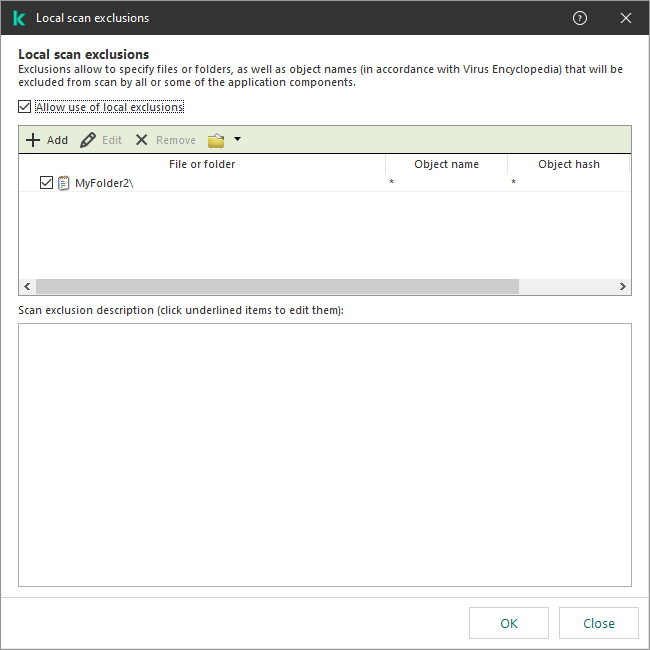Close the dialog with the X
This screenshot has height=650, width=650.
626,18
